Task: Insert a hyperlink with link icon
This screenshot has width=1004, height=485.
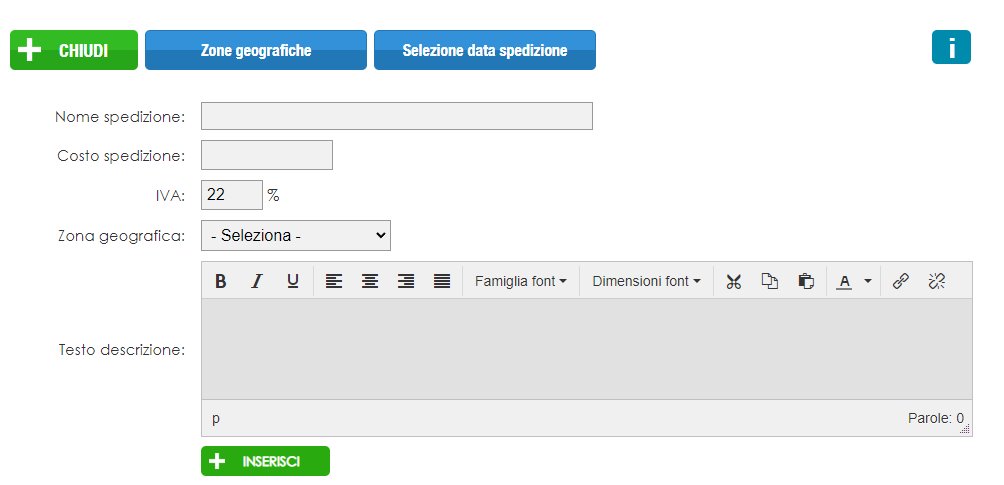Action: 900,282
